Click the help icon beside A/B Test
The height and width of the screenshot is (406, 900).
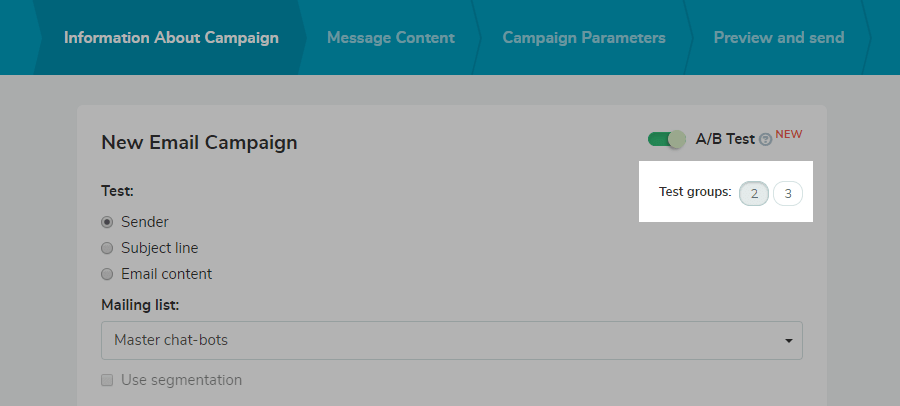pyautogui.click(x=766, y=140)
